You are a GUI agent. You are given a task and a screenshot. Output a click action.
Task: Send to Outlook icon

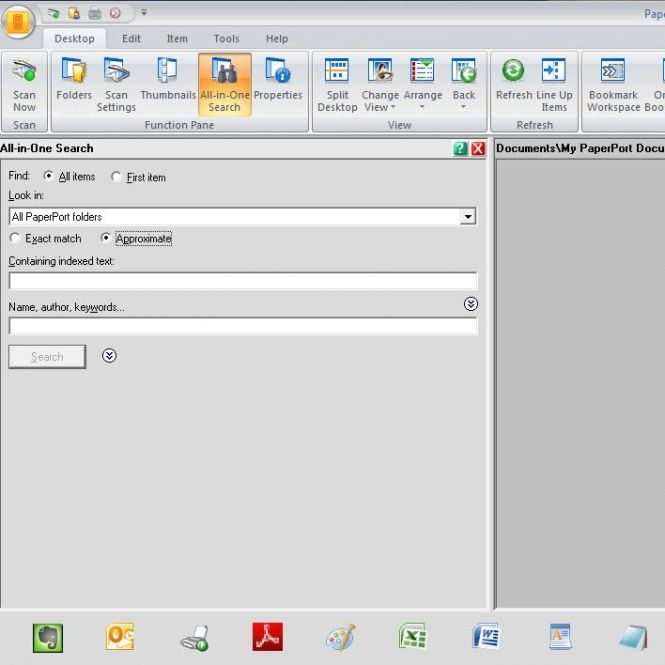click(120, 636)
